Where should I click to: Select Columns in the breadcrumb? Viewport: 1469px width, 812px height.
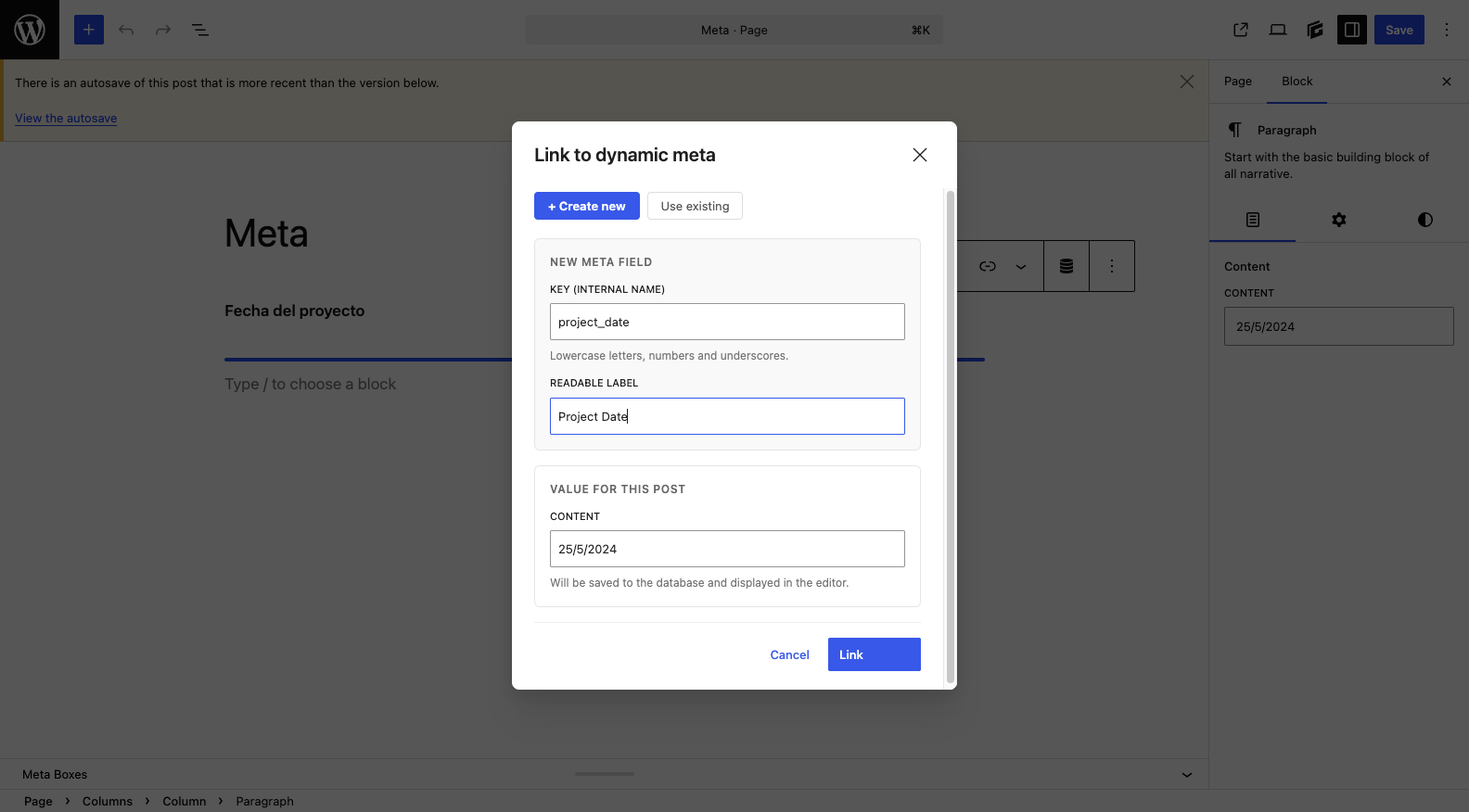[108, 801]
